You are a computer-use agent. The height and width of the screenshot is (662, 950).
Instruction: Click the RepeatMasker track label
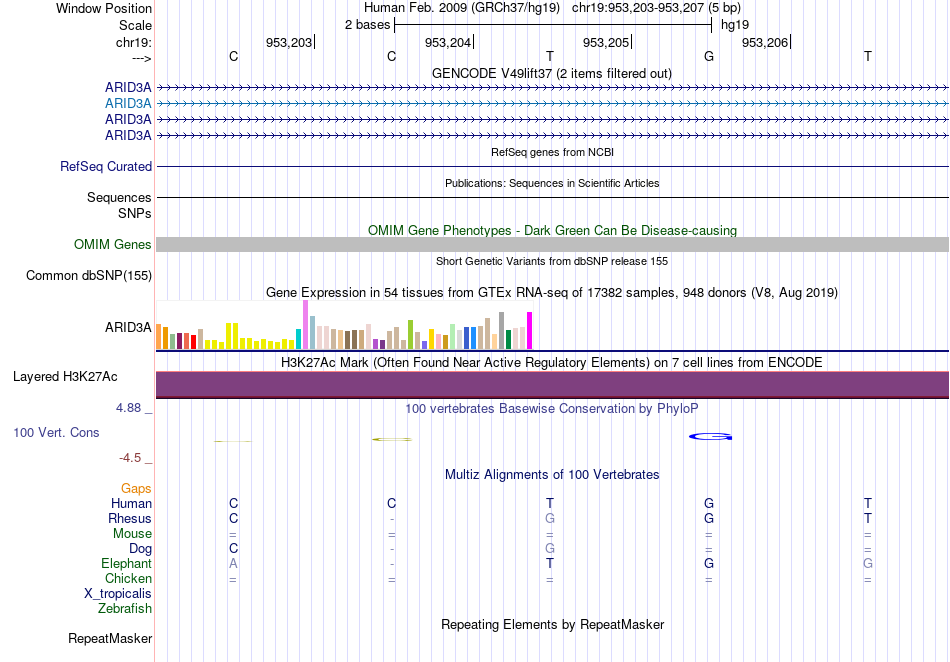pyautogui.click(x=110, y=638)
